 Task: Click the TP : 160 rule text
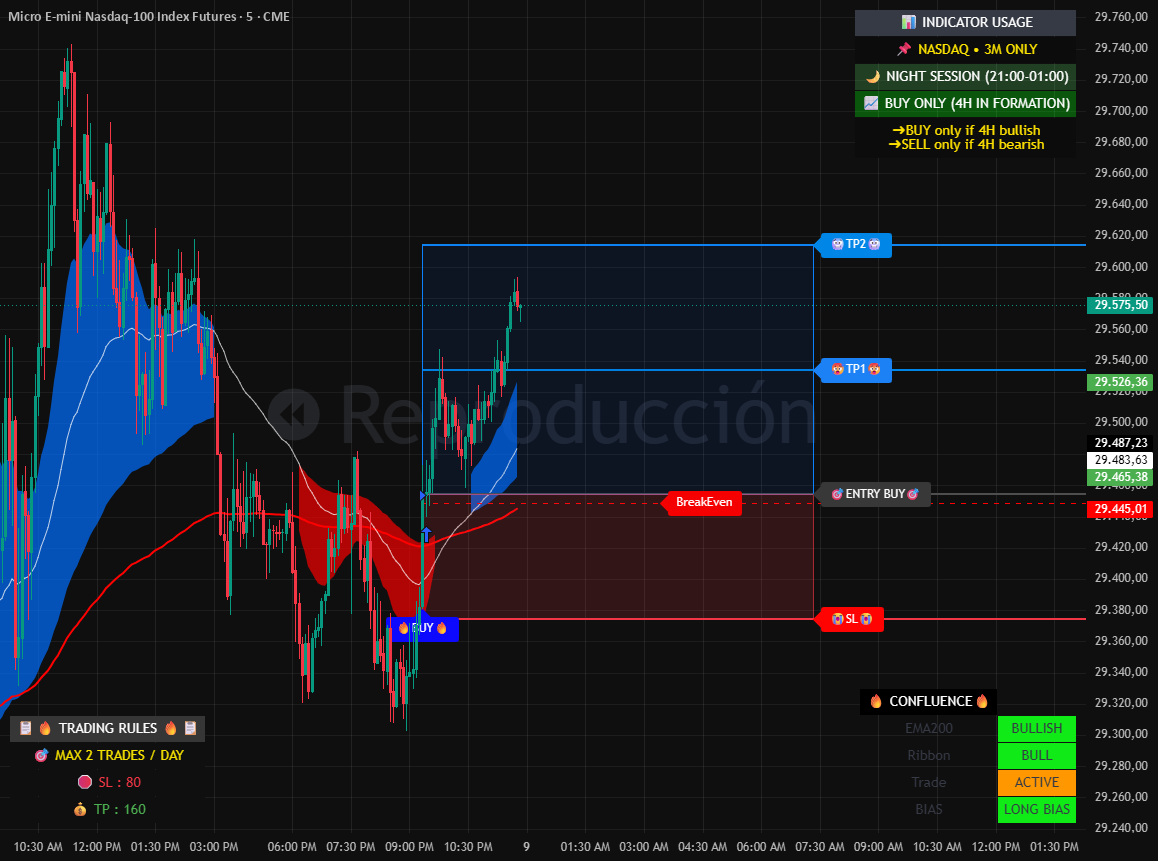[x=120, y=809]
